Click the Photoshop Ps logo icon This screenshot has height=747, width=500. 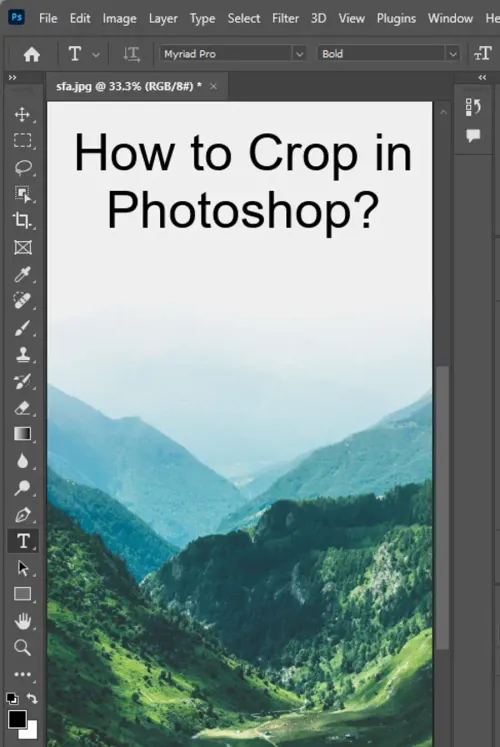coord(17,18)
